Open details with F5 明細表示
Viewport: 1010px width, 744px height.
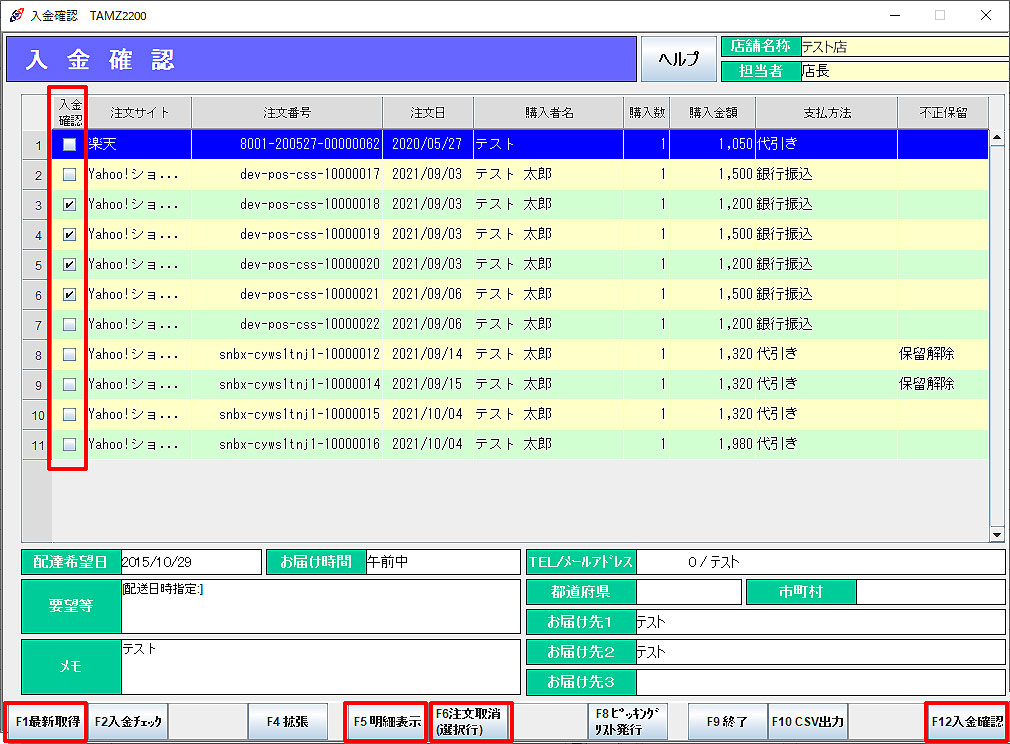coord(386,721)
